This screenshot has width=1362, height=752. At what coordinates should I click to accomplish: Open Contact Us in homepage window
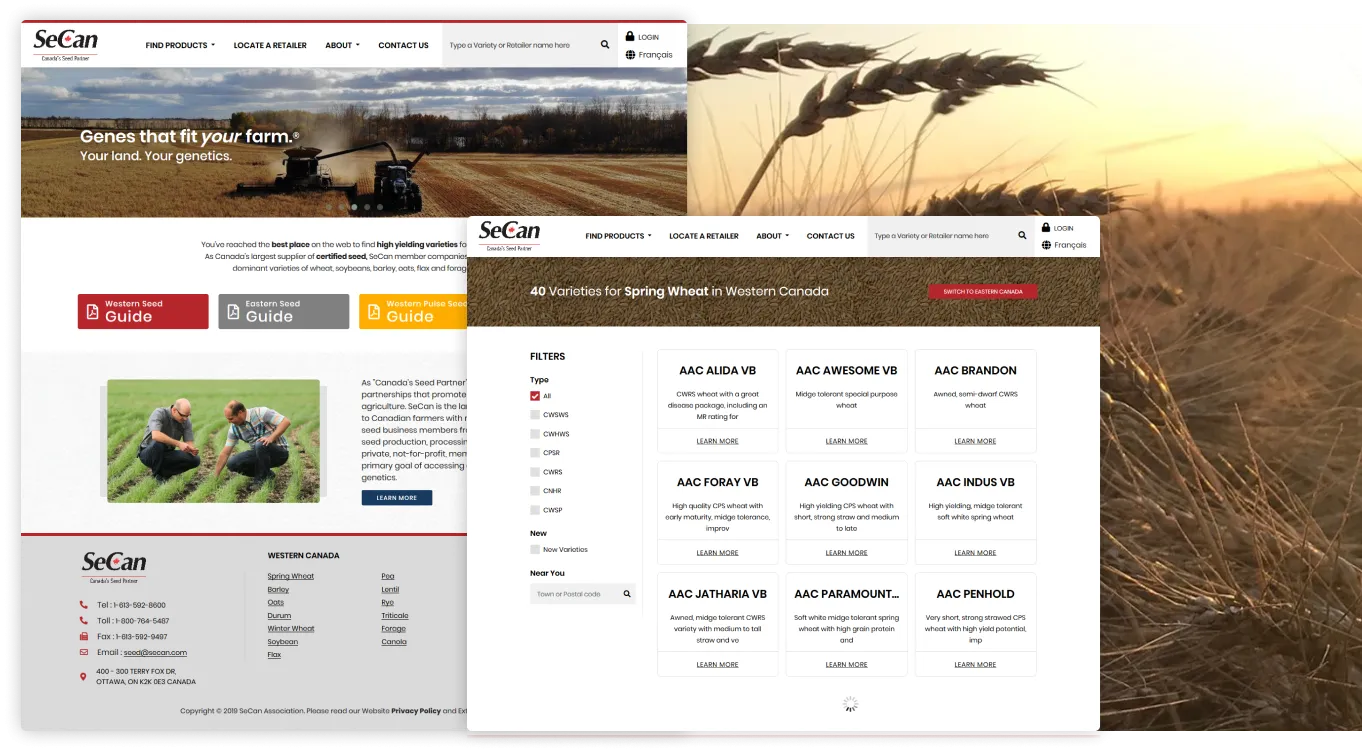point(403,45)
